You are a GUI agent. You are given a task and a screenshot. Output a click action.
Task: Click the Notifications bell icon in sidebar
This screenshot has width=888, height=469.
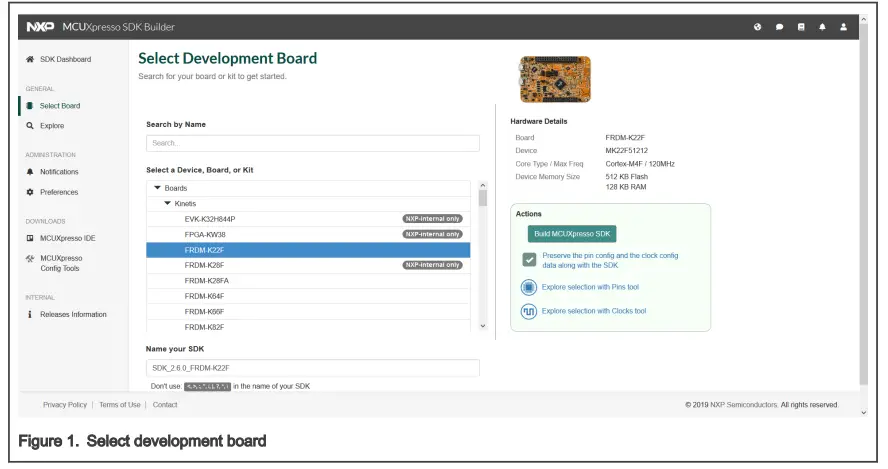[x=30, y=172]
